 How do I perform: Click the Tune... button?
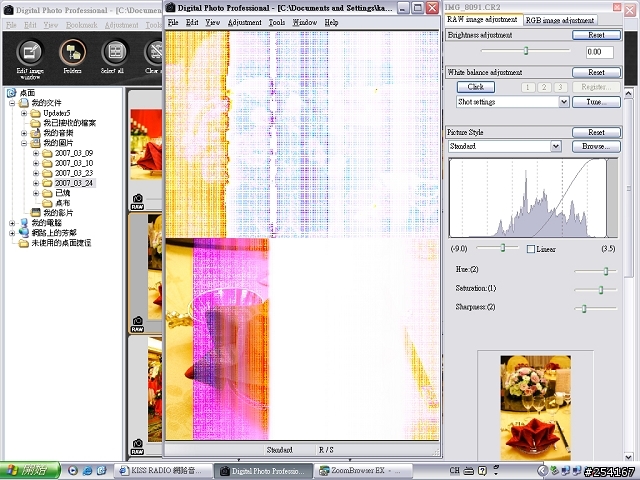pos(596,102)
